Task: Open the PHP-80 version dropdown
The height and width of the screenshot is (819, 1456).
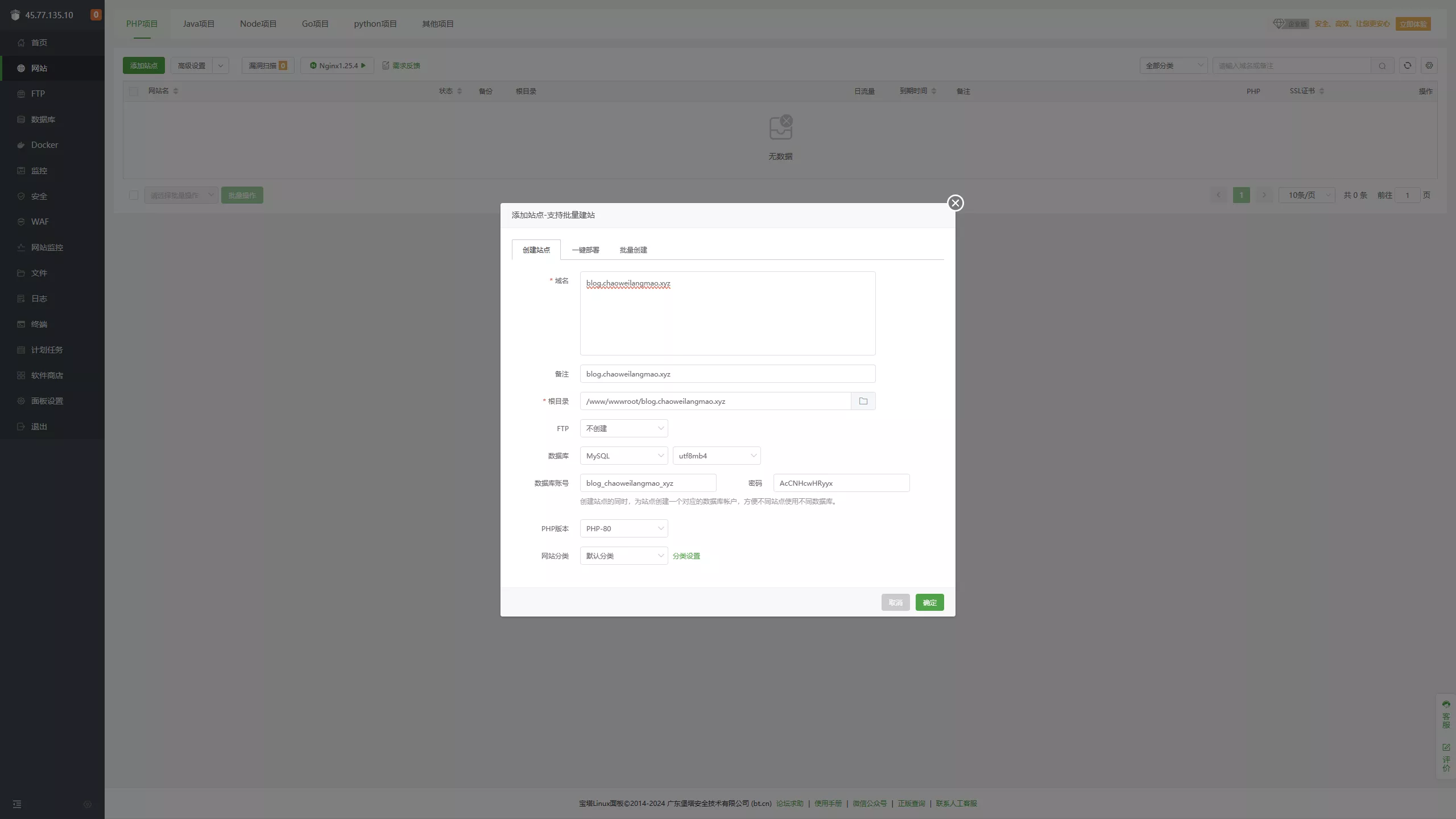Action: click(623, 528)
